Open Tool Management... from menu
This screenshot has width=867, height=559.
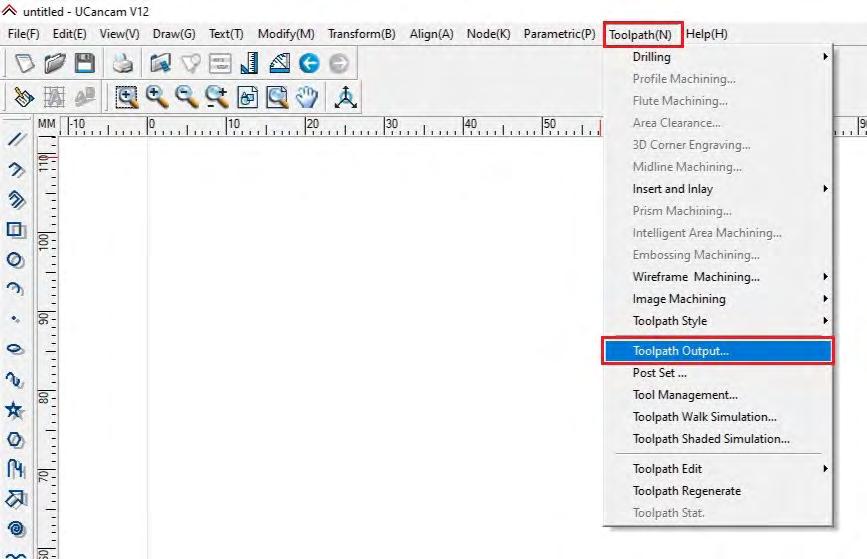tap(719, 395)
